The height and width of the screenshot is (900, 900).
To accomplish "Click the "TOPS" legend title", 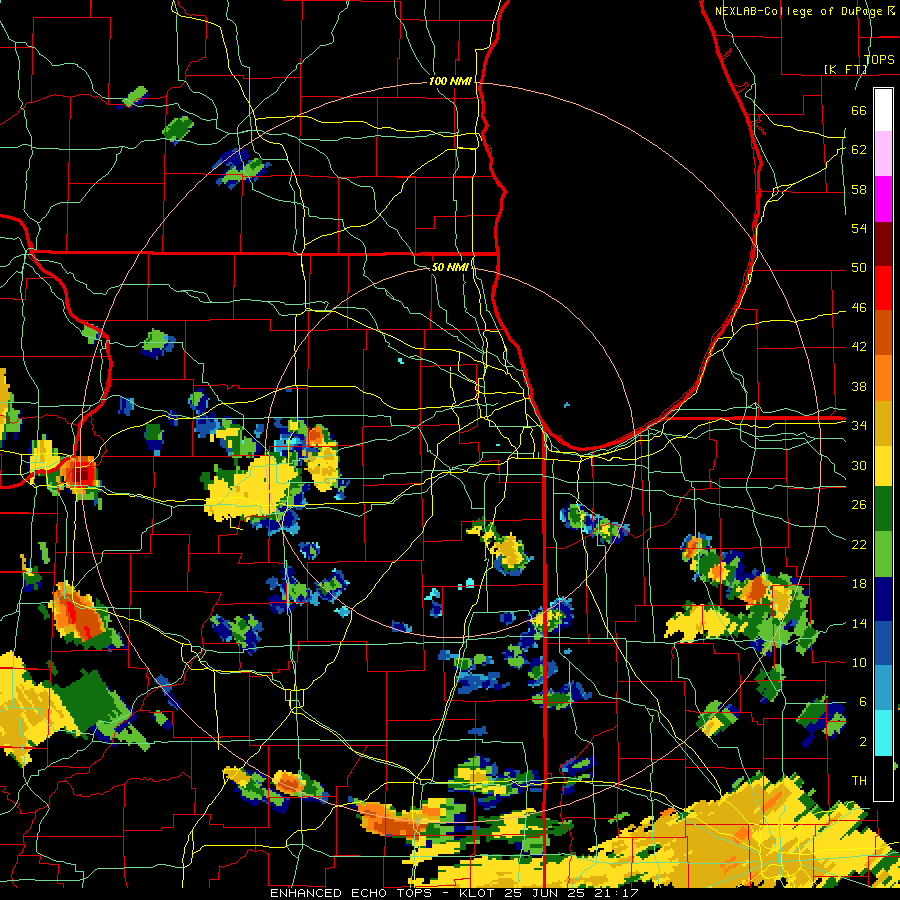I will [x=879, y=59].
